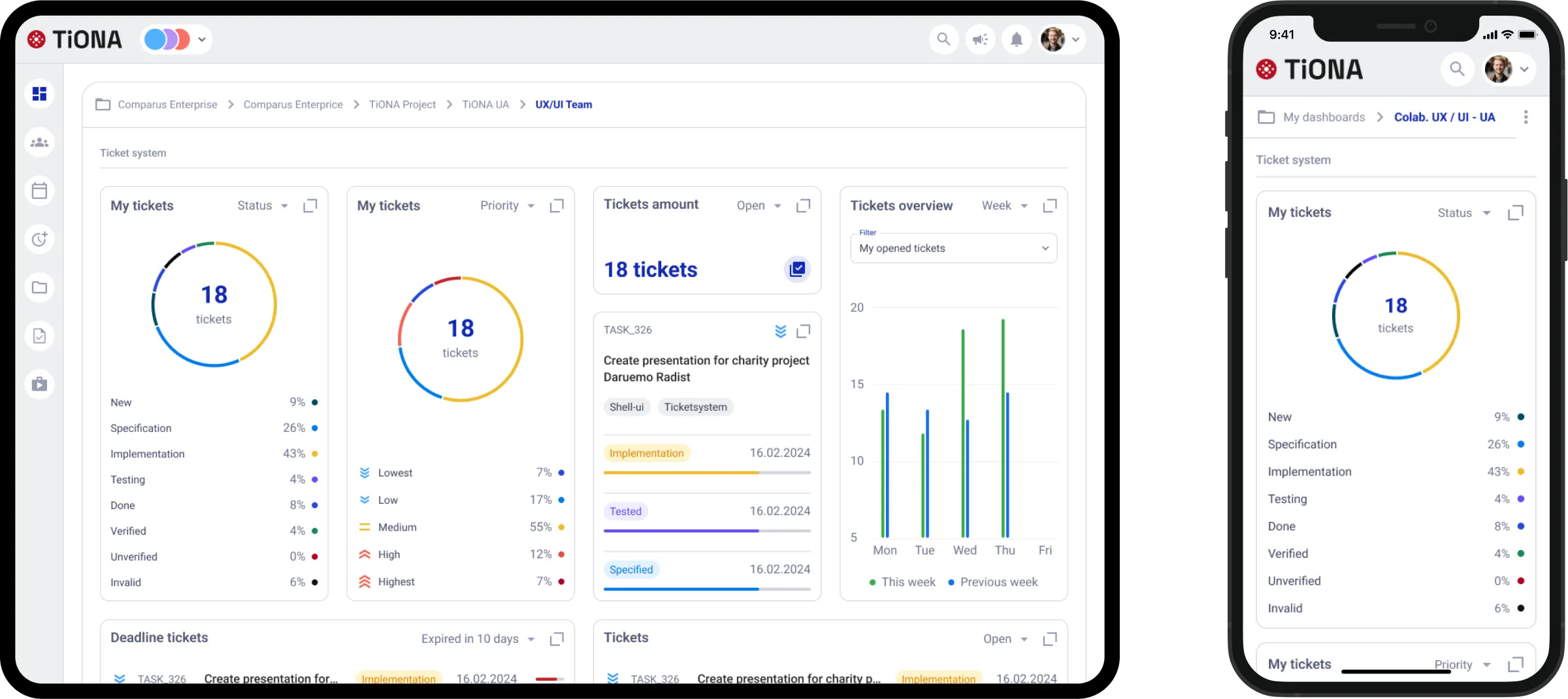Image resolution: width=1568 pixels, height=699 pixels.
Task: Click search icon in phone header
Action: click(x=1457, y=69)
